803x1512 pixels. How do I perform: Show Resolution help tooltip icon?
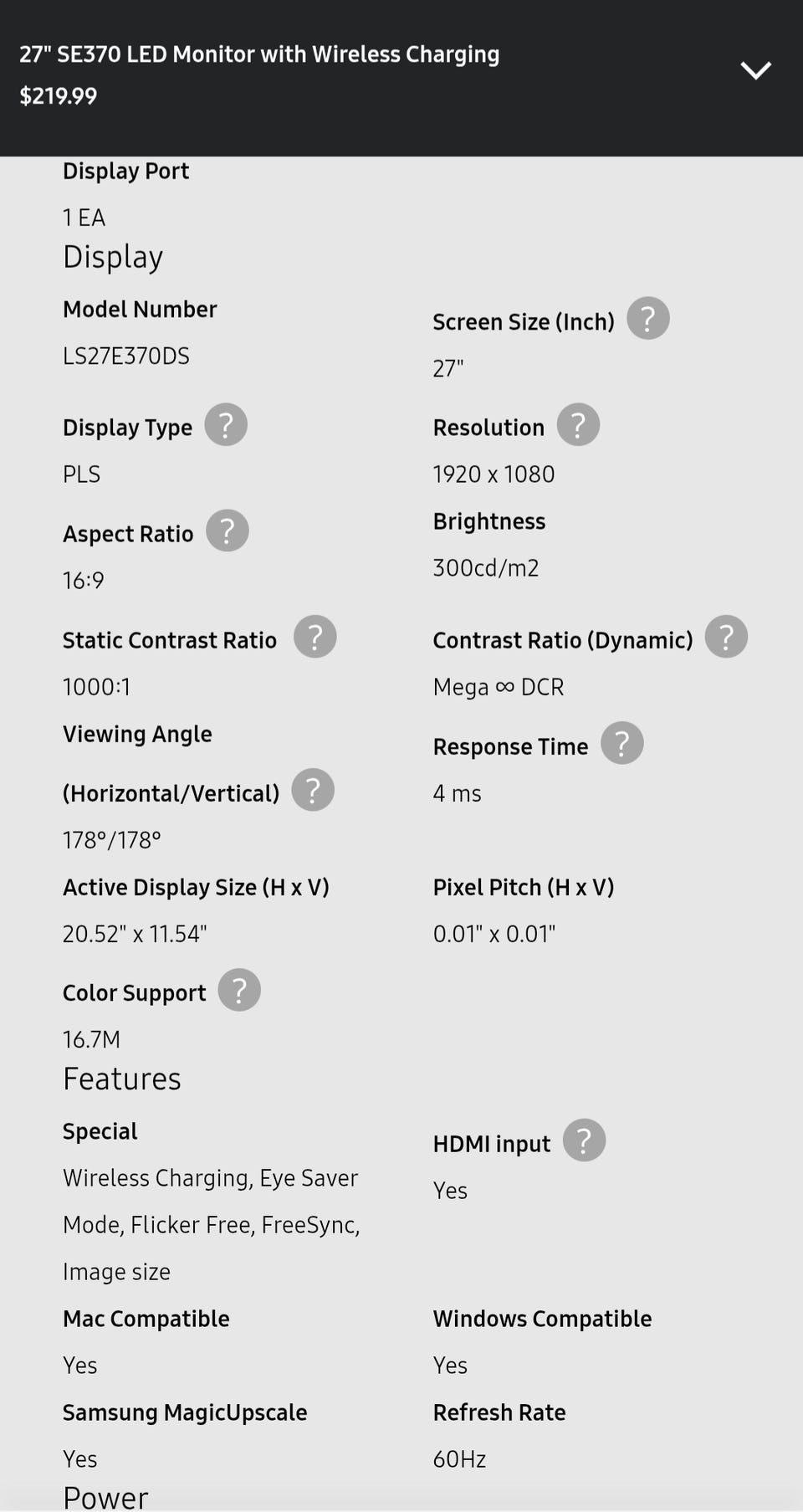coord(578,425)
